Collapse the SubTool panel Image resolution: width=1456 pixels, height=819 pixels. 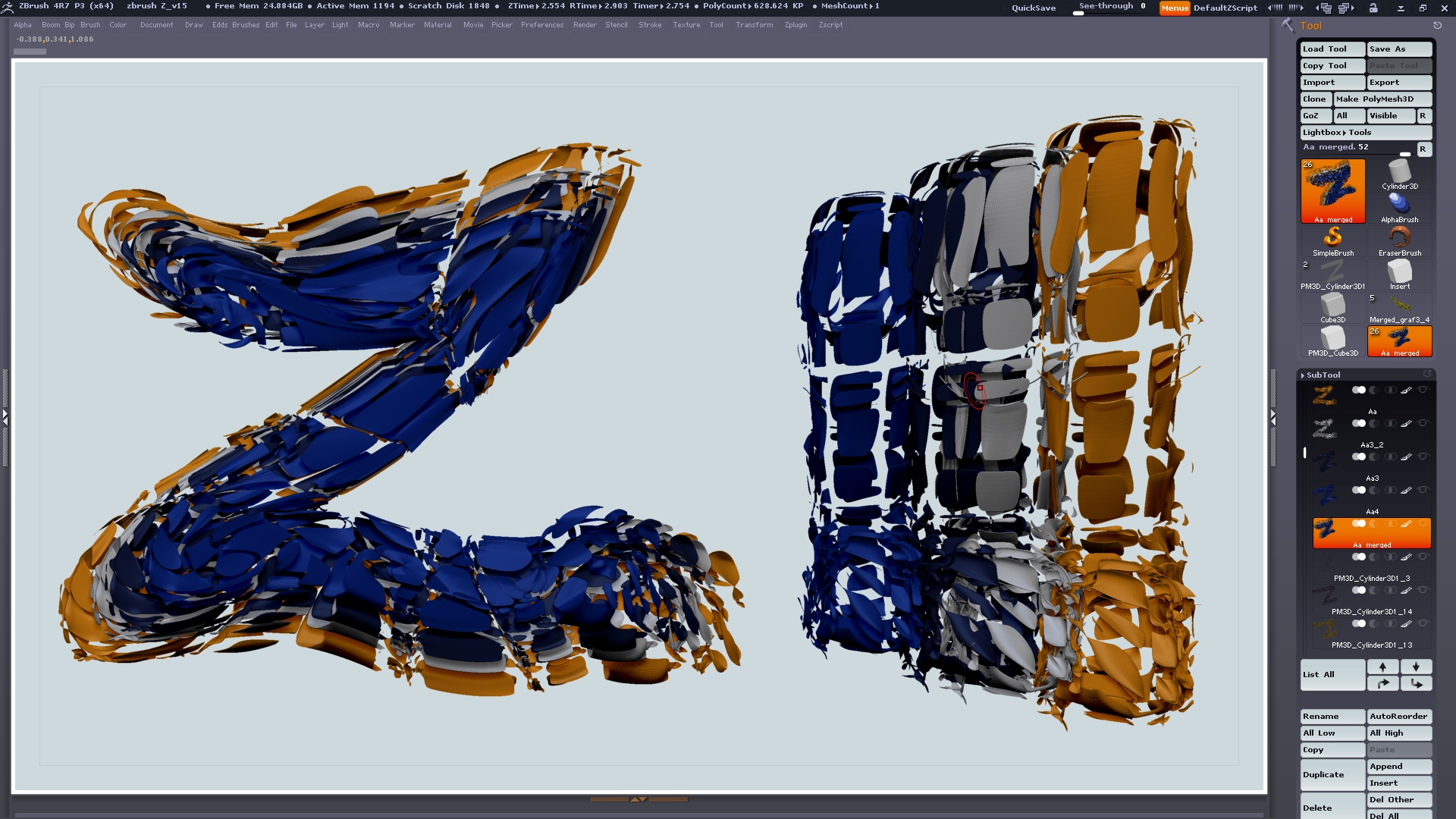pyautogui.click(x=1323, y=375)
